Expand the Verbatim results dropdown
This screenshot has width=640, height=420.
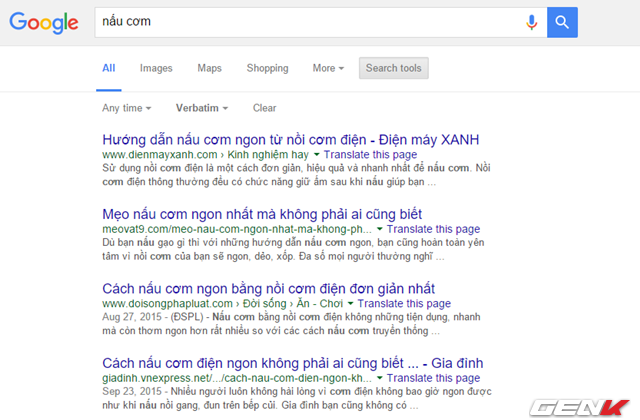pyautogui.click(x=203, y=108)
